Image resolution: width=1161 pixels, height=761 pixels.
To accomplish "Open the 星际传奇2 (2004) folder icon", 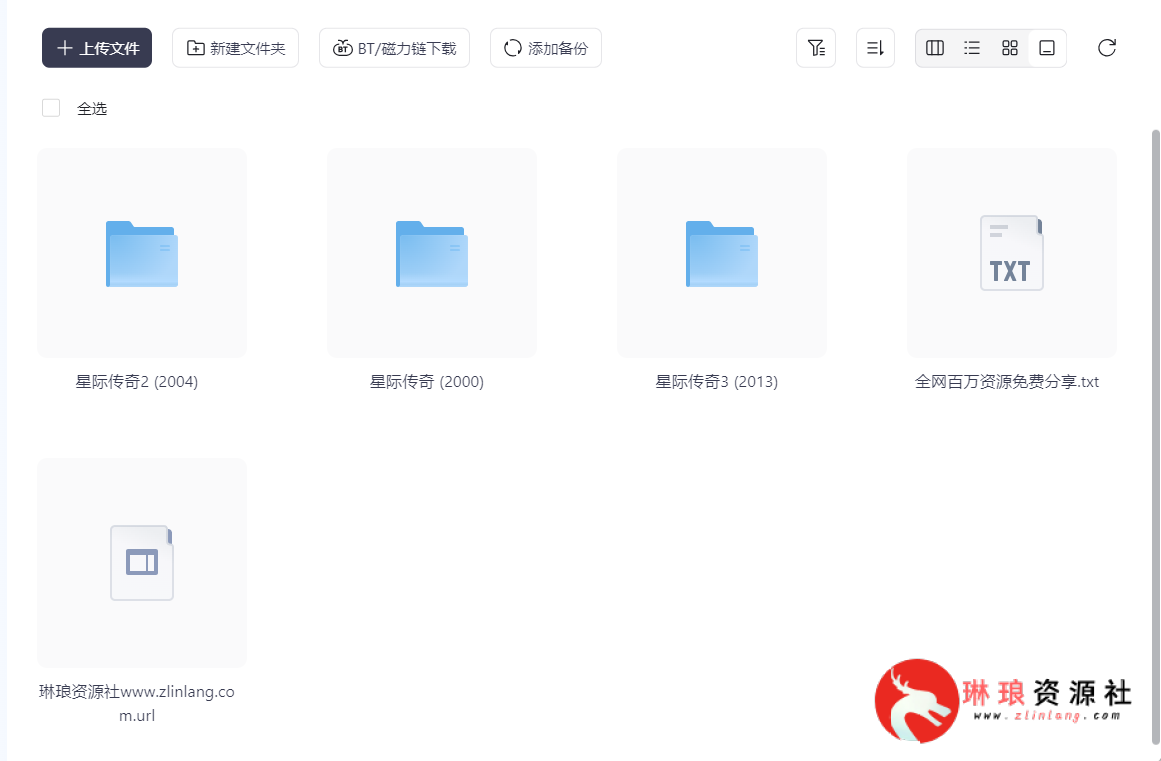I will [x=142, y=253].
